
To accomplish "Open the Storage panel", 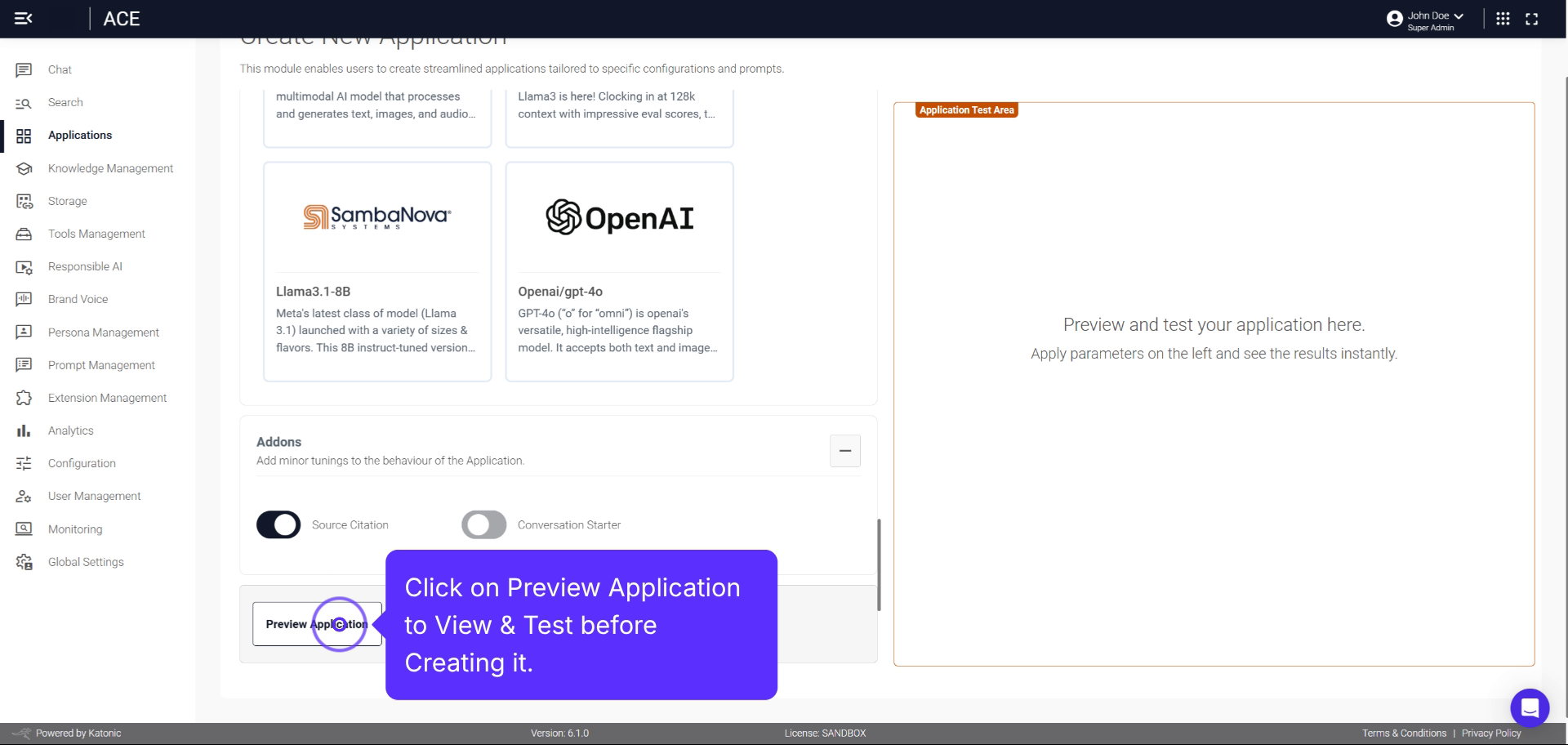I will (x=66, y=201).
